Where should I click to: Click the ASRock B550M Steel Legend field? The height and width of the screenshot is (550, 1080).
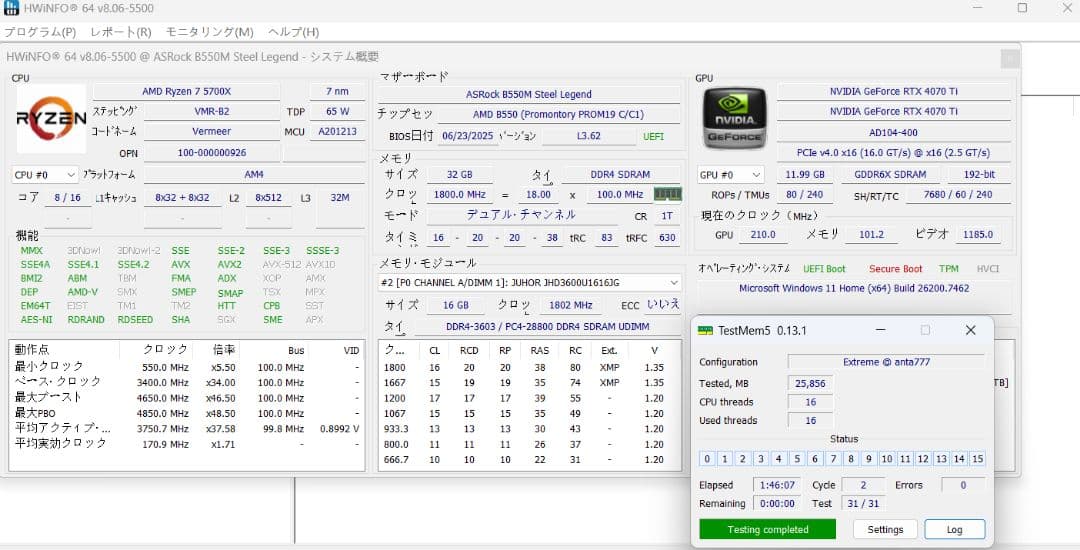[529, 94]
